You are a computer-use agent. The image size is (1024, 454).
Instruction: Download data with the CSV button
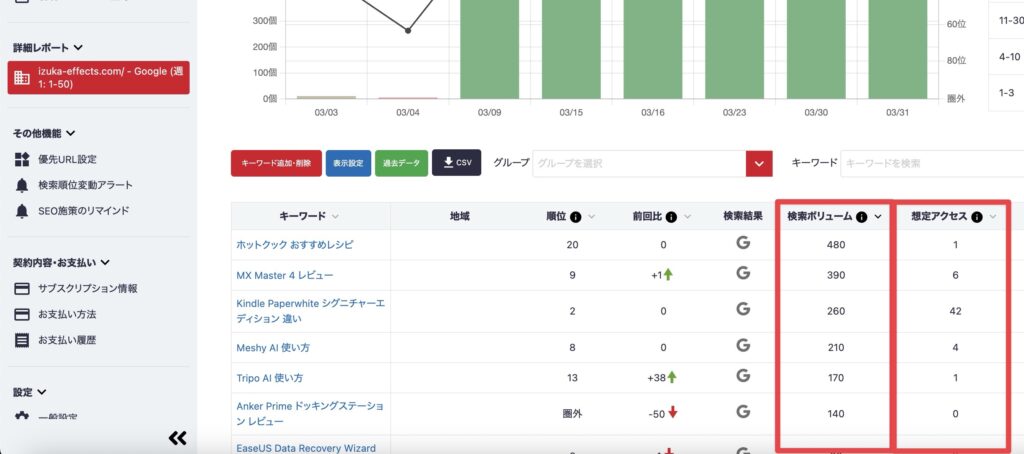point(456,163)
